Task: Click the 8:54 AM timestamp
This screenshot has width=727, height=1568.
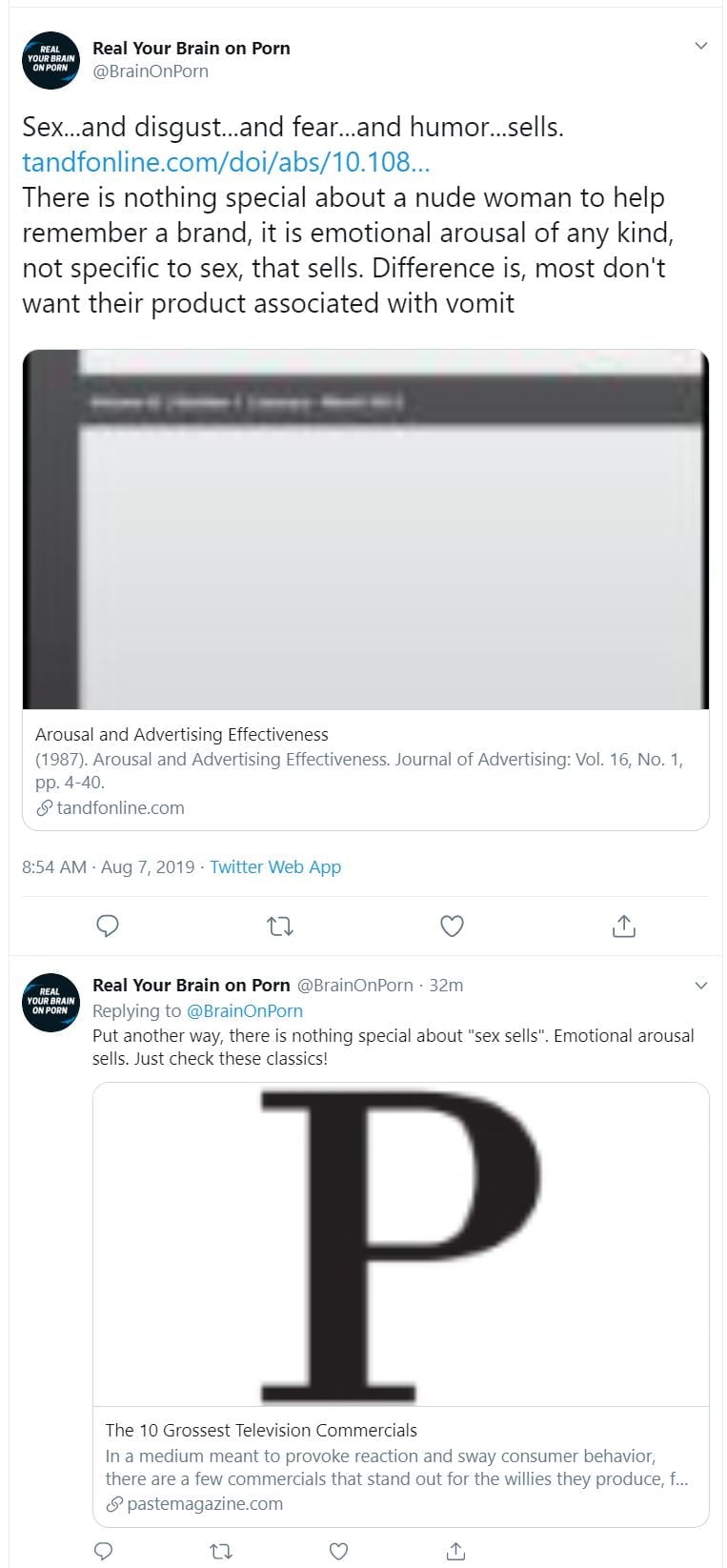Action: tap(54, 866)
